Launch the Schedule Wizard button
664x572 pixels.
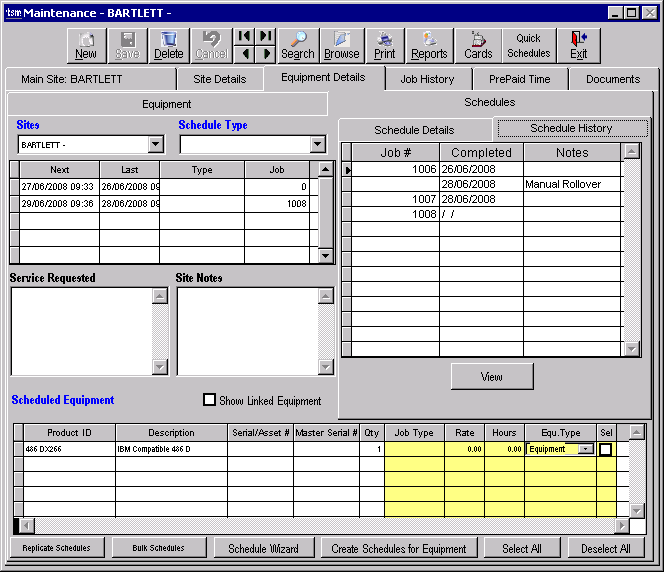[x=263, y=548]
